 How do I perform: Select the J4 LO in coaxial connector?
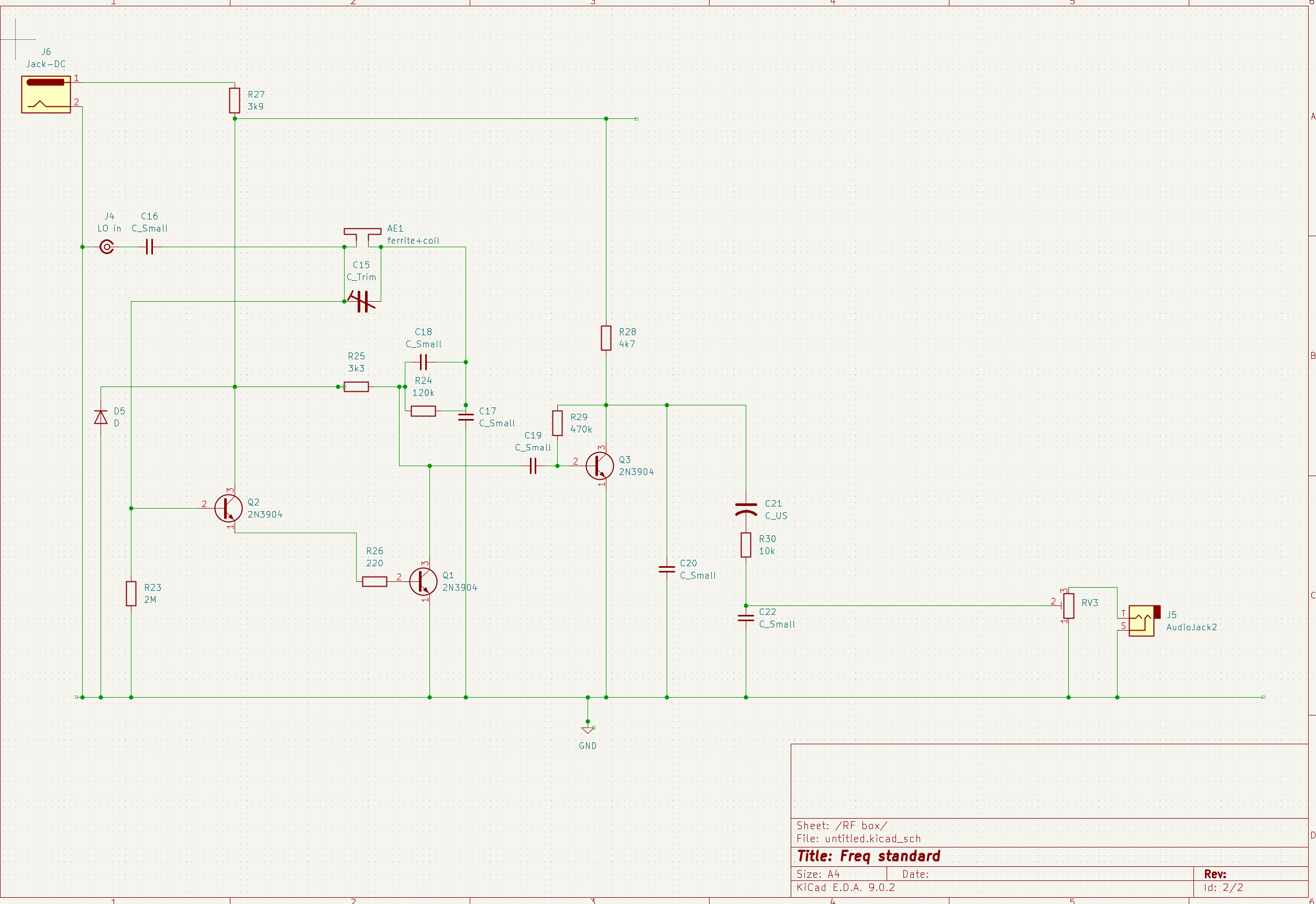pyautogui.click(x=106, y=247)
